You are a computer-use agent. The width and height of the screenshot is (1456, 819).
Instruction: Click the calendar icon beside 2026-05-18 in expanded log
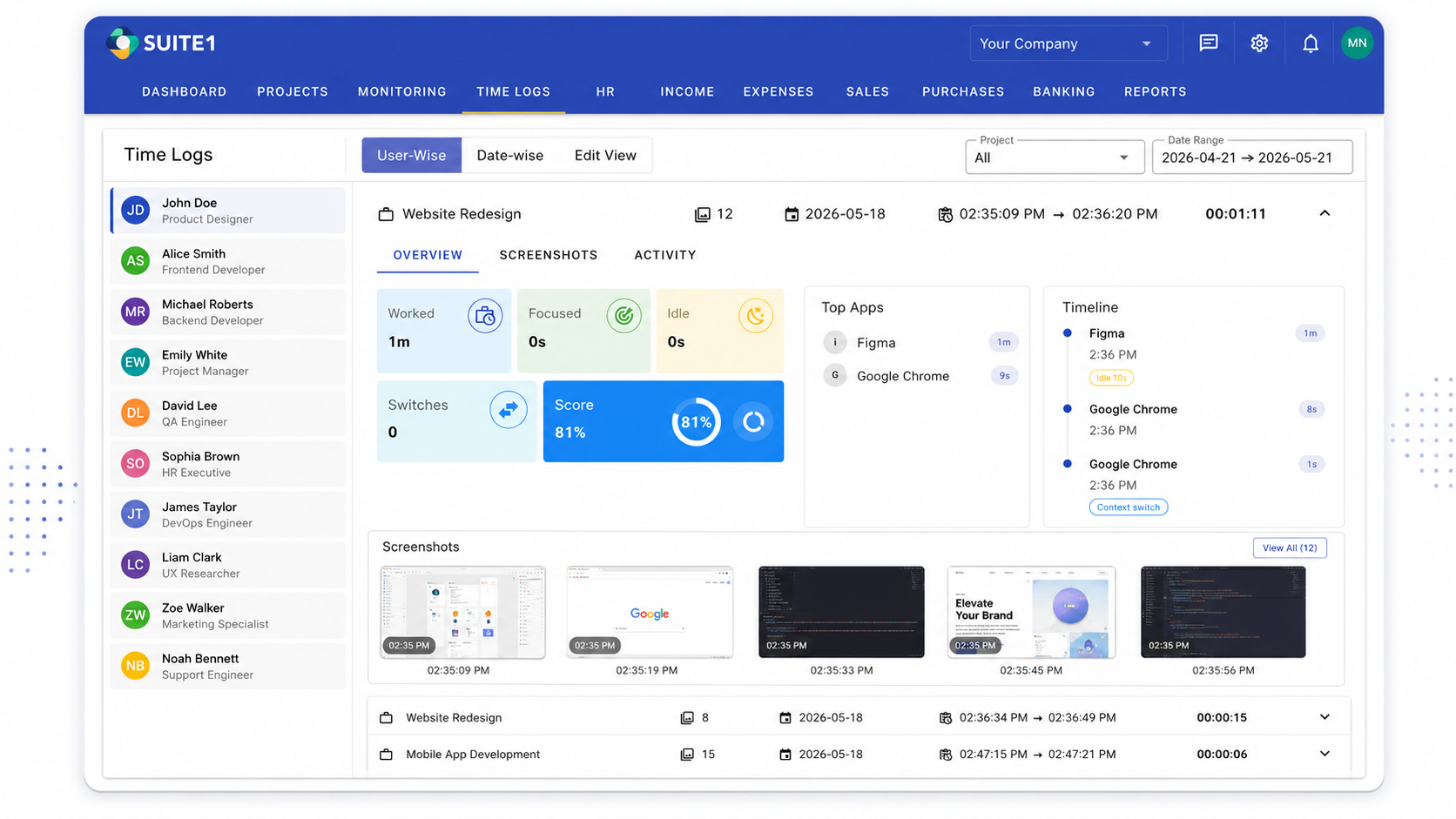[x=792, y=214]
